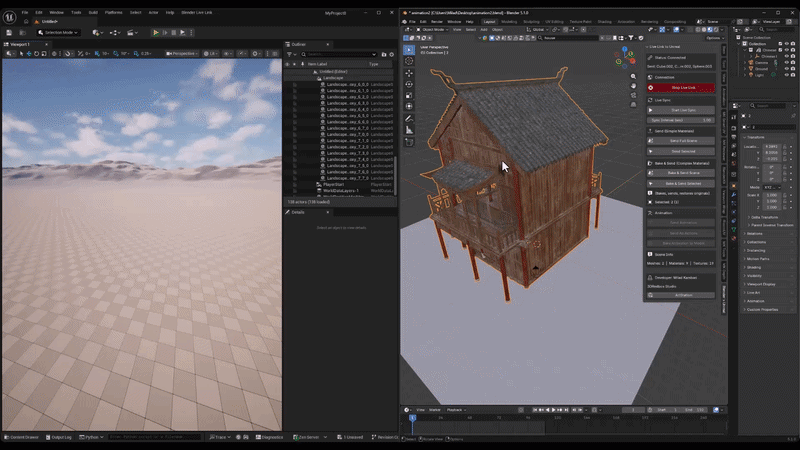Open Blender Render menu

click(x=437, y=22)
